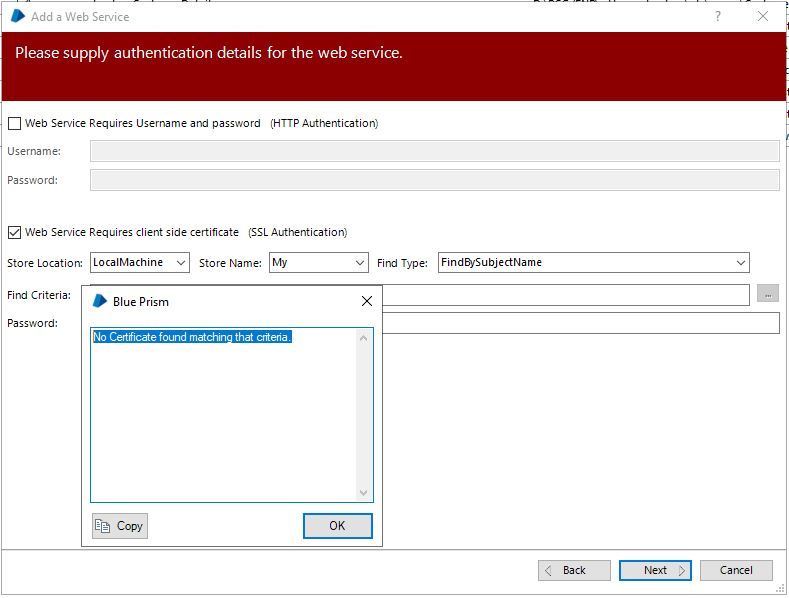This screenshot has width=789, height=598.
Task: Go to the Next wizard step
Action: pos(655,570)
